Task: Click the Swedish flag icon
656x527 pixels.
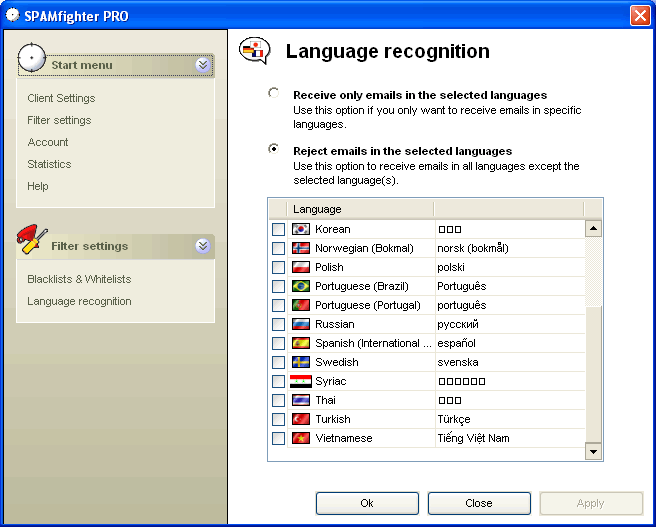Action: [x=301, y=362]
